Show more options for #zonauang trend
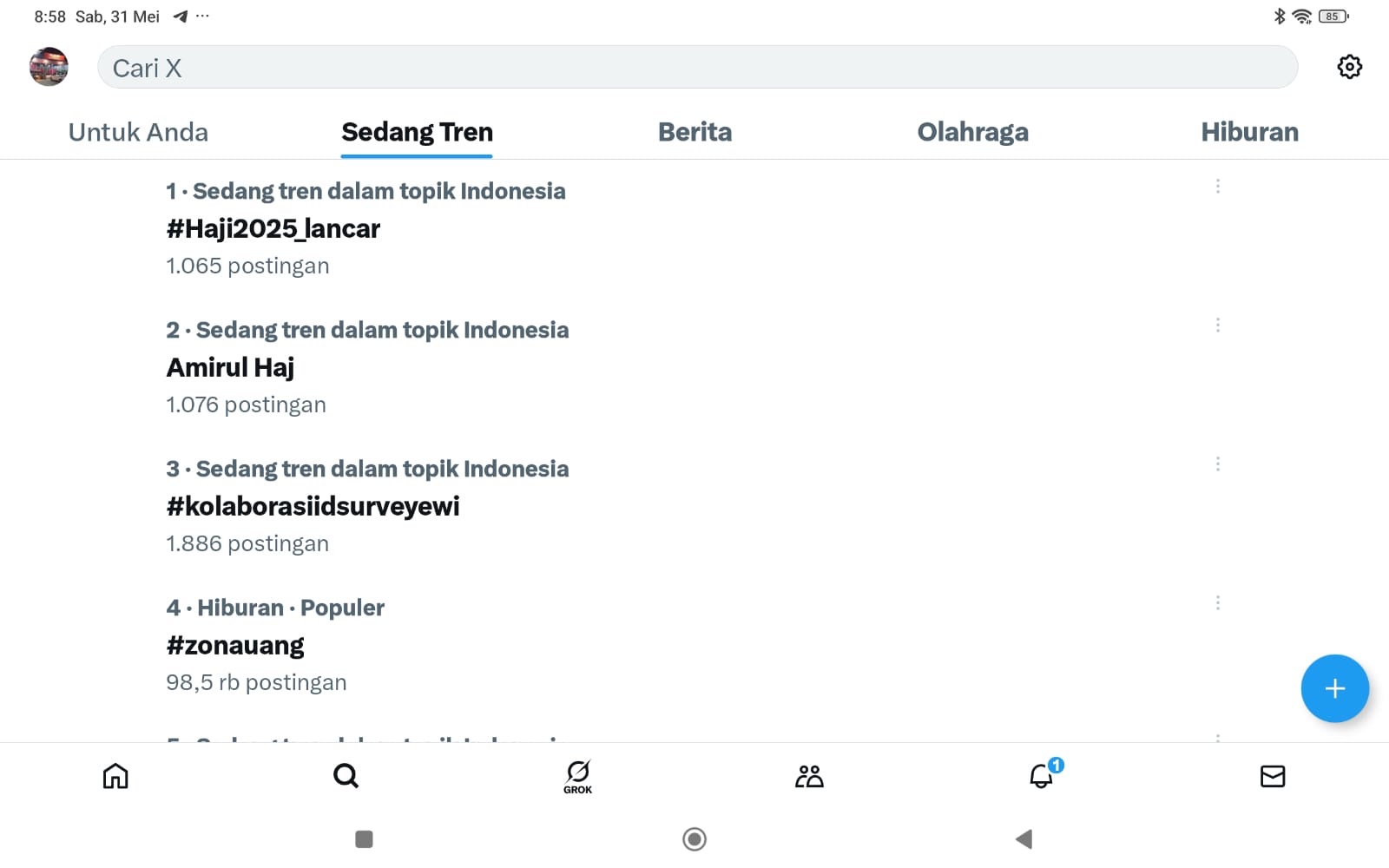The height and width of the screenshot is (868, 1389). pos(1218,603)
